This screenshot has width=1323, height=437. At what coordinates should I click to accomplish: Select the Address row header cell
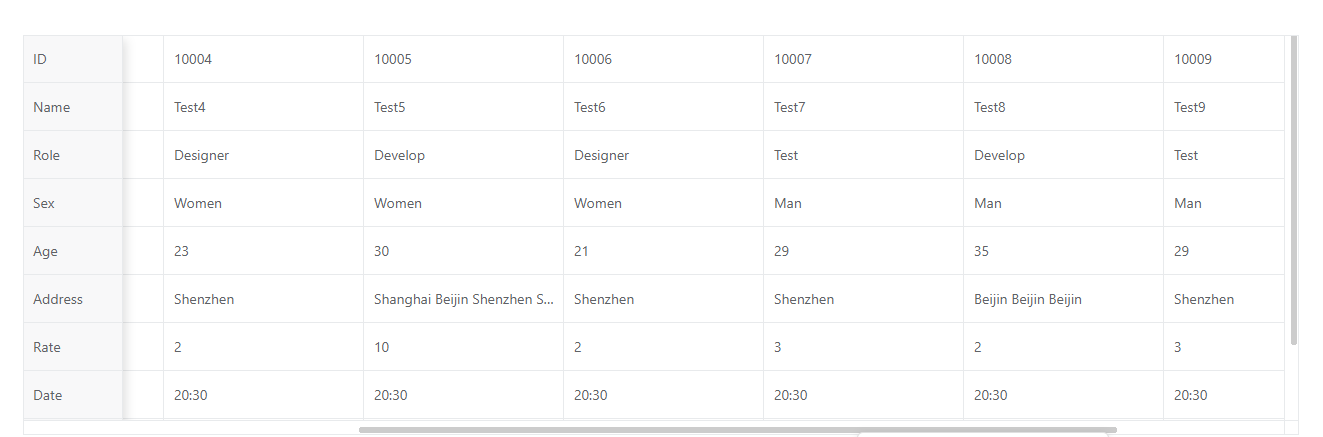pos(72,299)
